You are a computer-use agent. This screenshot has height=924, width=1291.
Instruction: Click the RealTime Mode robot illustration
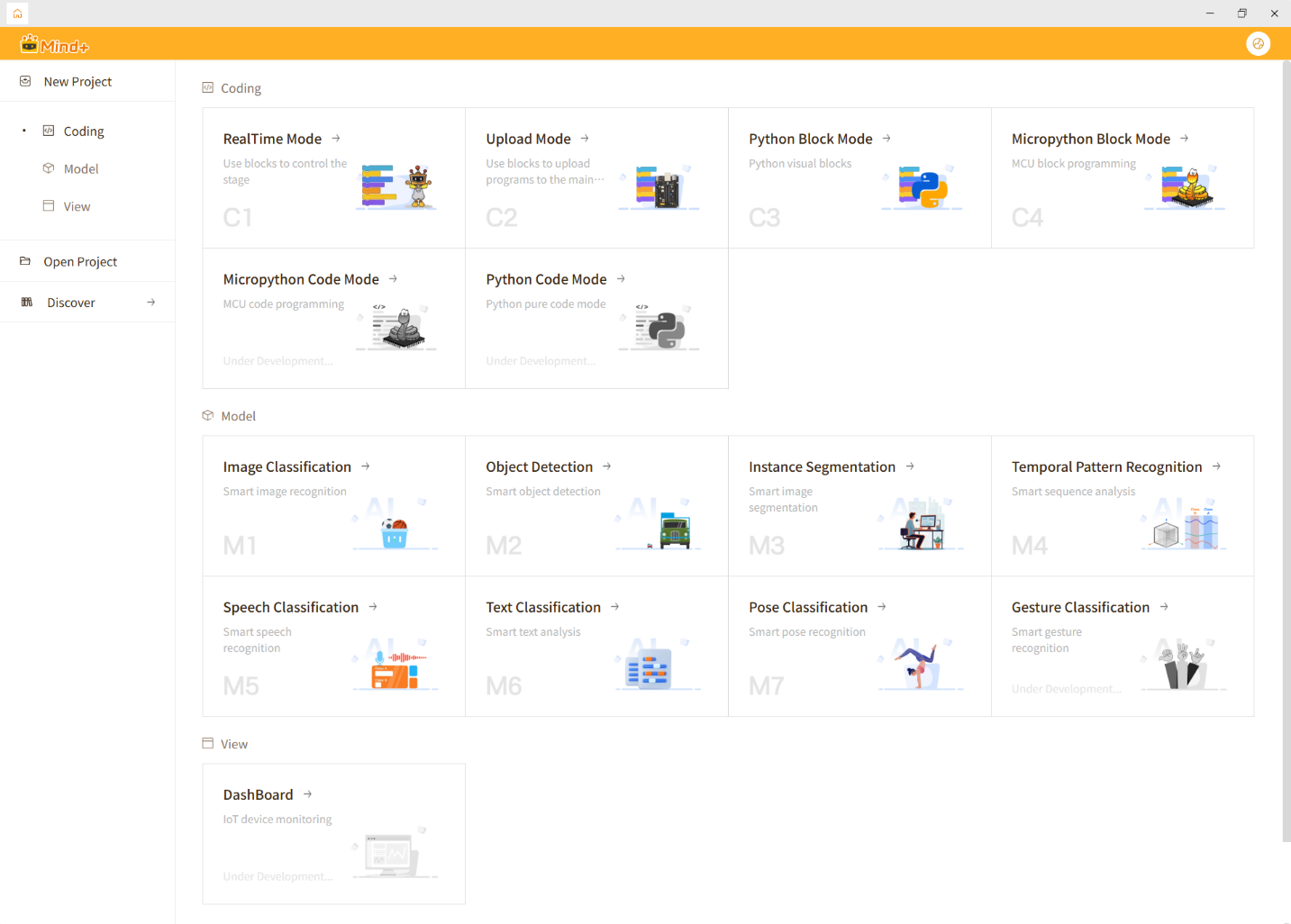(399, 186)
